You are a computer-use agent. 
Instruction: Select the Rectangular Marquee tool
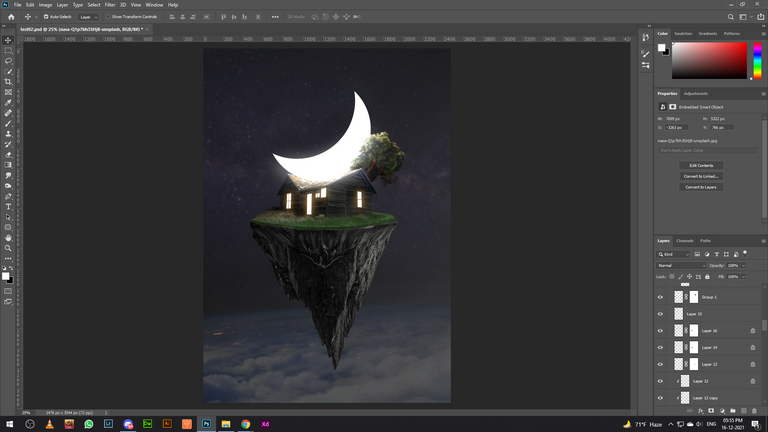pyautogui.click(x=8, y=50)
